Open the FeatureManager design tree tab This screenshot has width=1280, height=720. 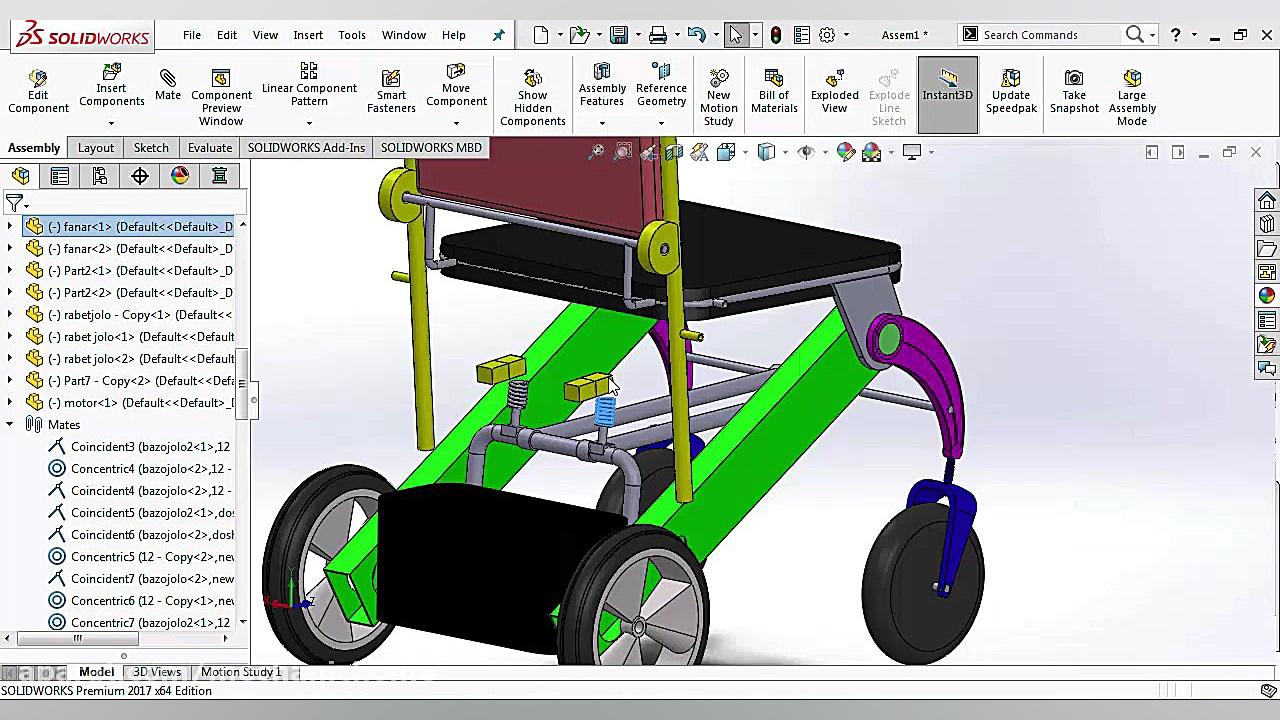(20, 176)
